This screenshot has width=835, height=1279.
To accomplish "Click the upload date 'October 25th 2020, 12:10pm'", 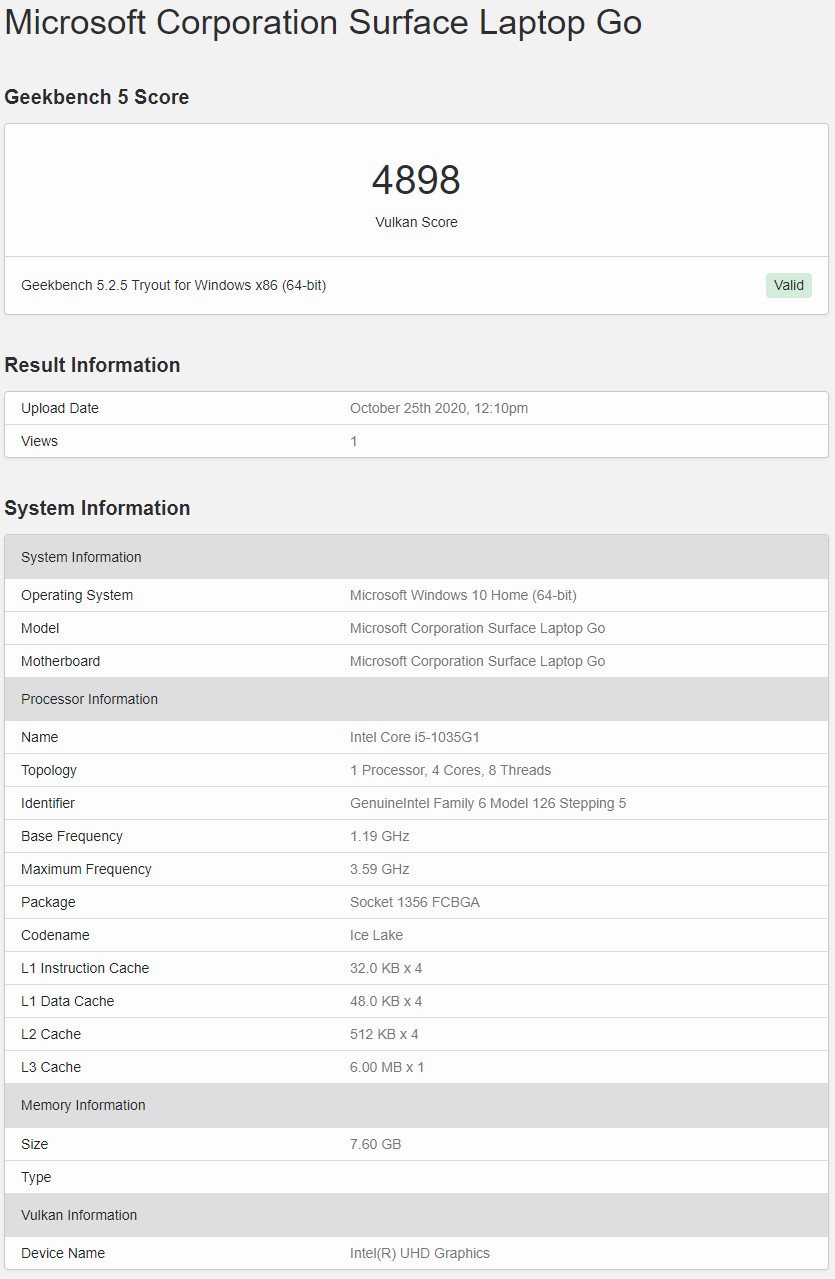I will point(439,408).
